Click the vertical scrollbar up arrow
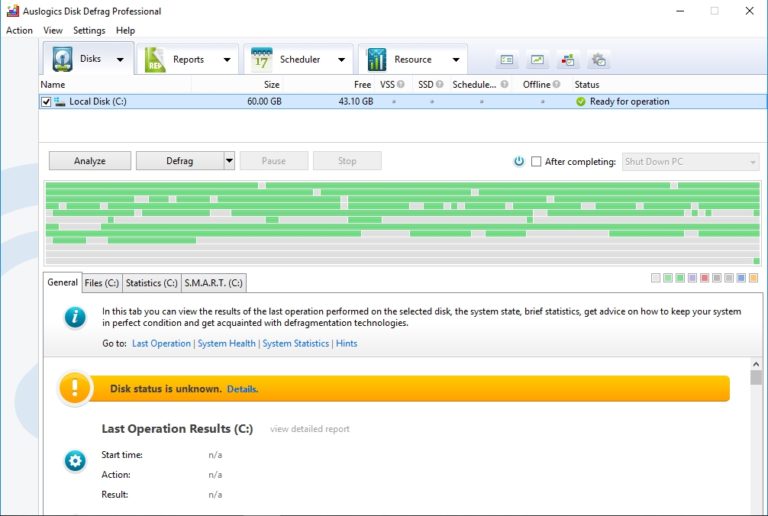This screenshot has height=516, width=768. click(x=756, y=364)
